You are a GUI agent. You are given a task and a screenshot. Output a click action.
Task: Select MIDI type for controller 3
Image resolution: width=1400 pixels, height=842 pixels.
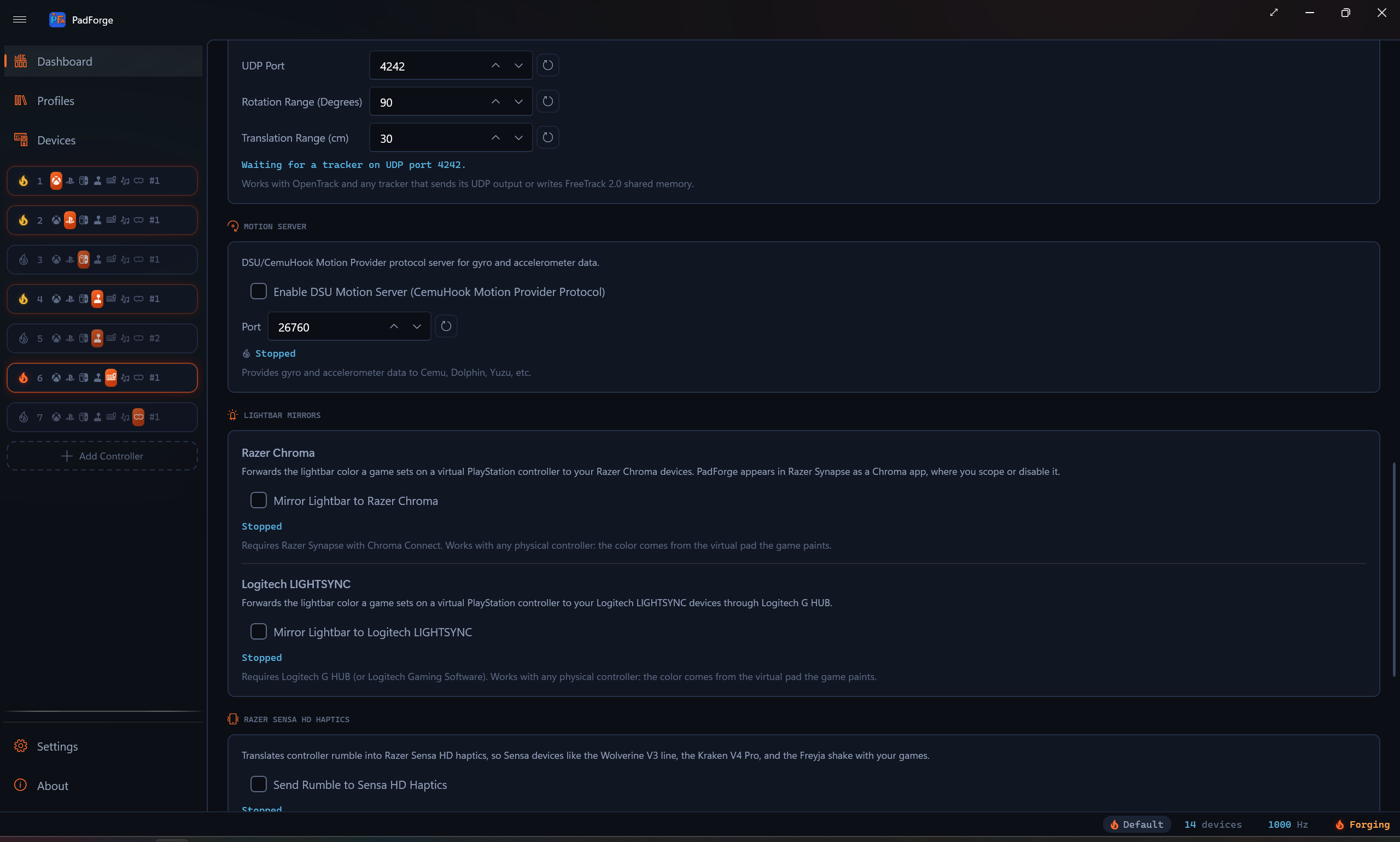click(x=125, y=259)
